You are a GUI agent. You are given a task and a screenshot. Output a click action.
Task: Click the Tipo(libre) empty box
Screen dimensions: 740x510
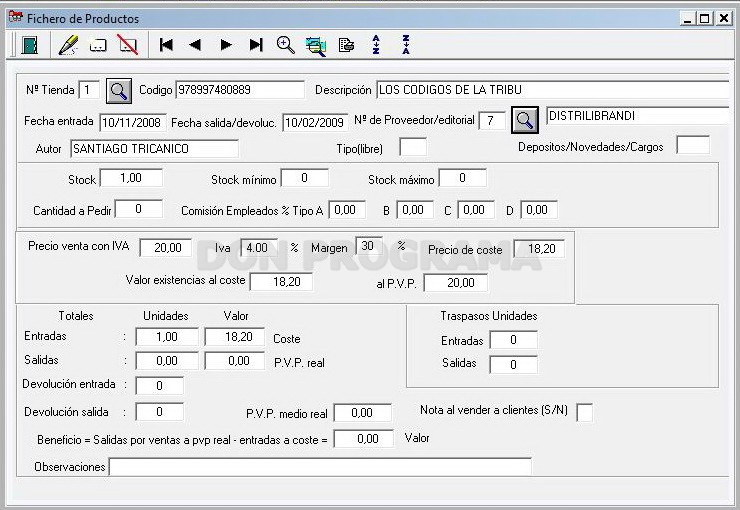coord(413,147)
